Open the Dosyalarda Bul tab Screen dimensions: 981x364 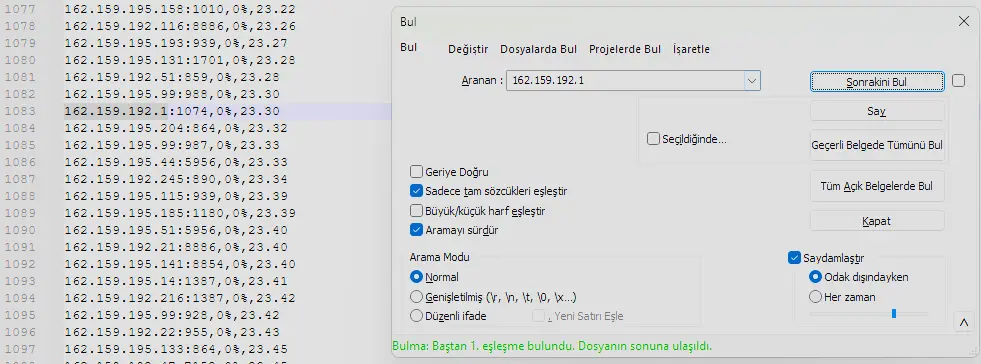[x=538, y=49]
